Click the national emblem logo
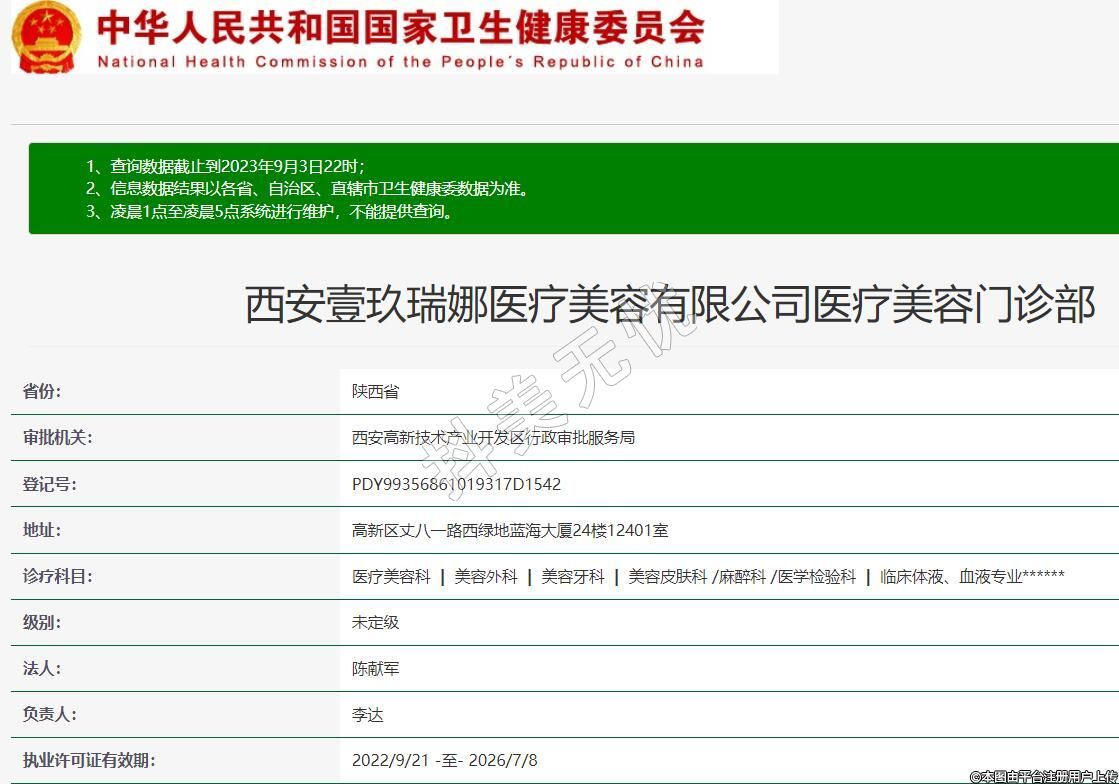 [x=46, y=37]
